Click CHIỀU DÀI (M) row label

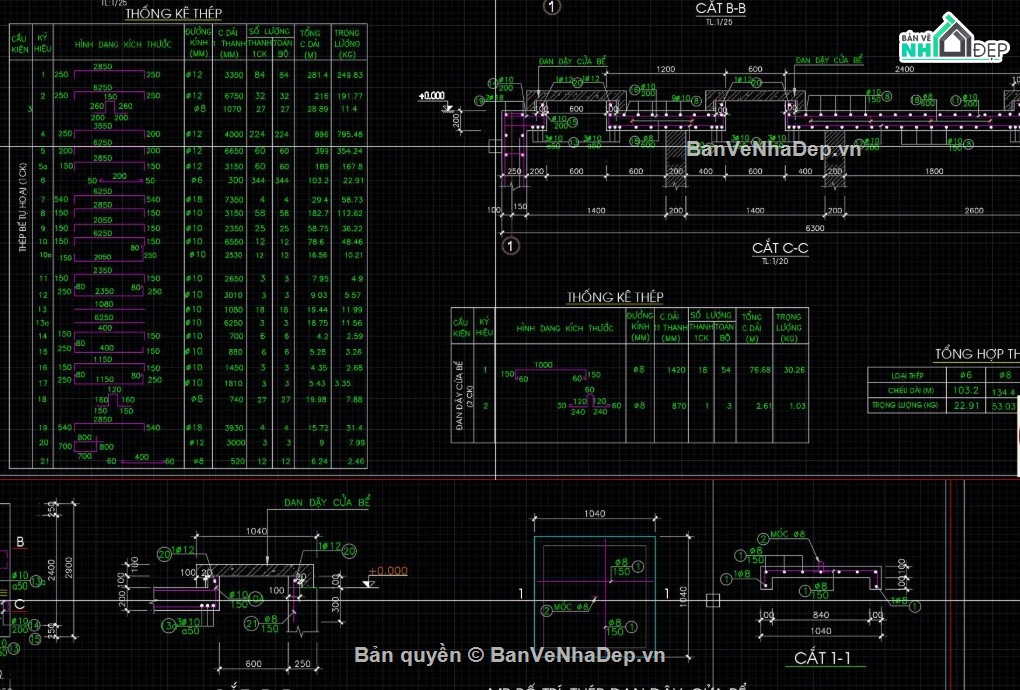911,390
